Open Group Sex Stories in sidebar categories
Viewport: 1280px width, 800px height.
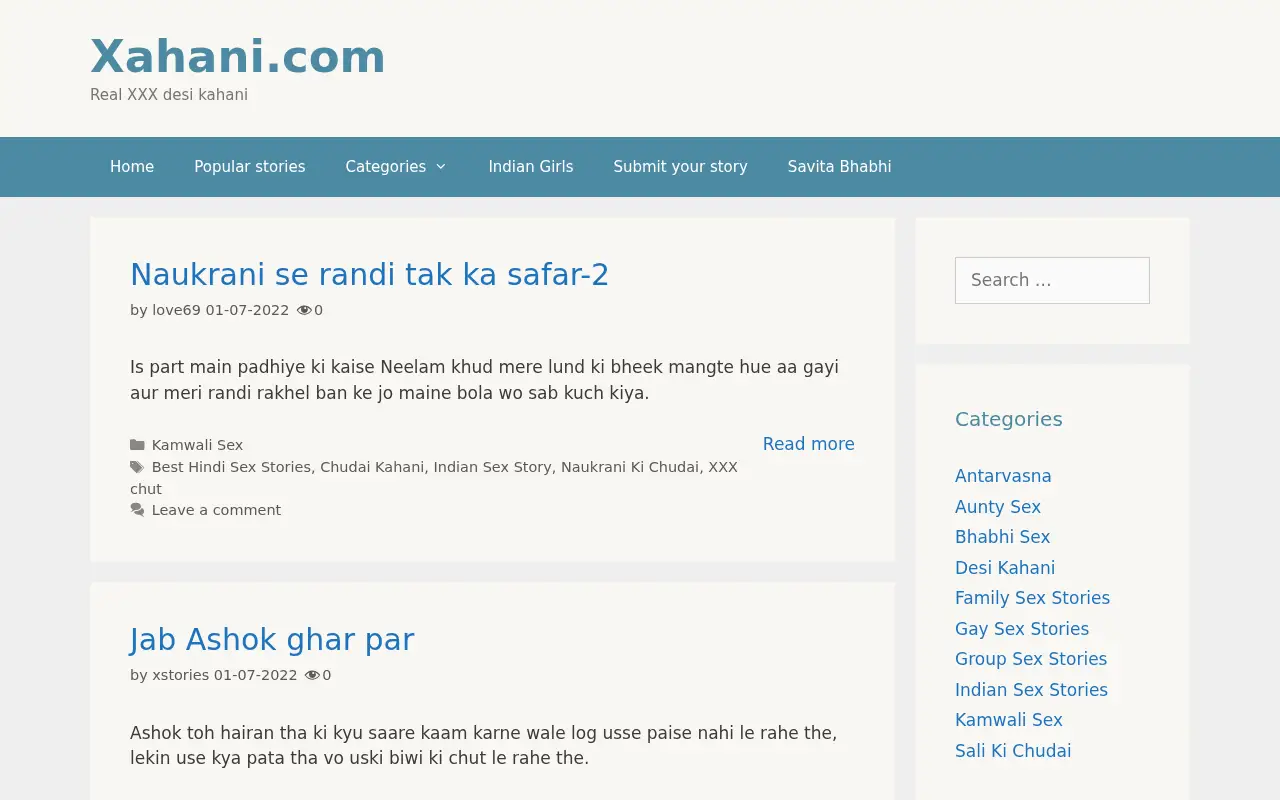pyautogui.click(x=1031, y=659)
